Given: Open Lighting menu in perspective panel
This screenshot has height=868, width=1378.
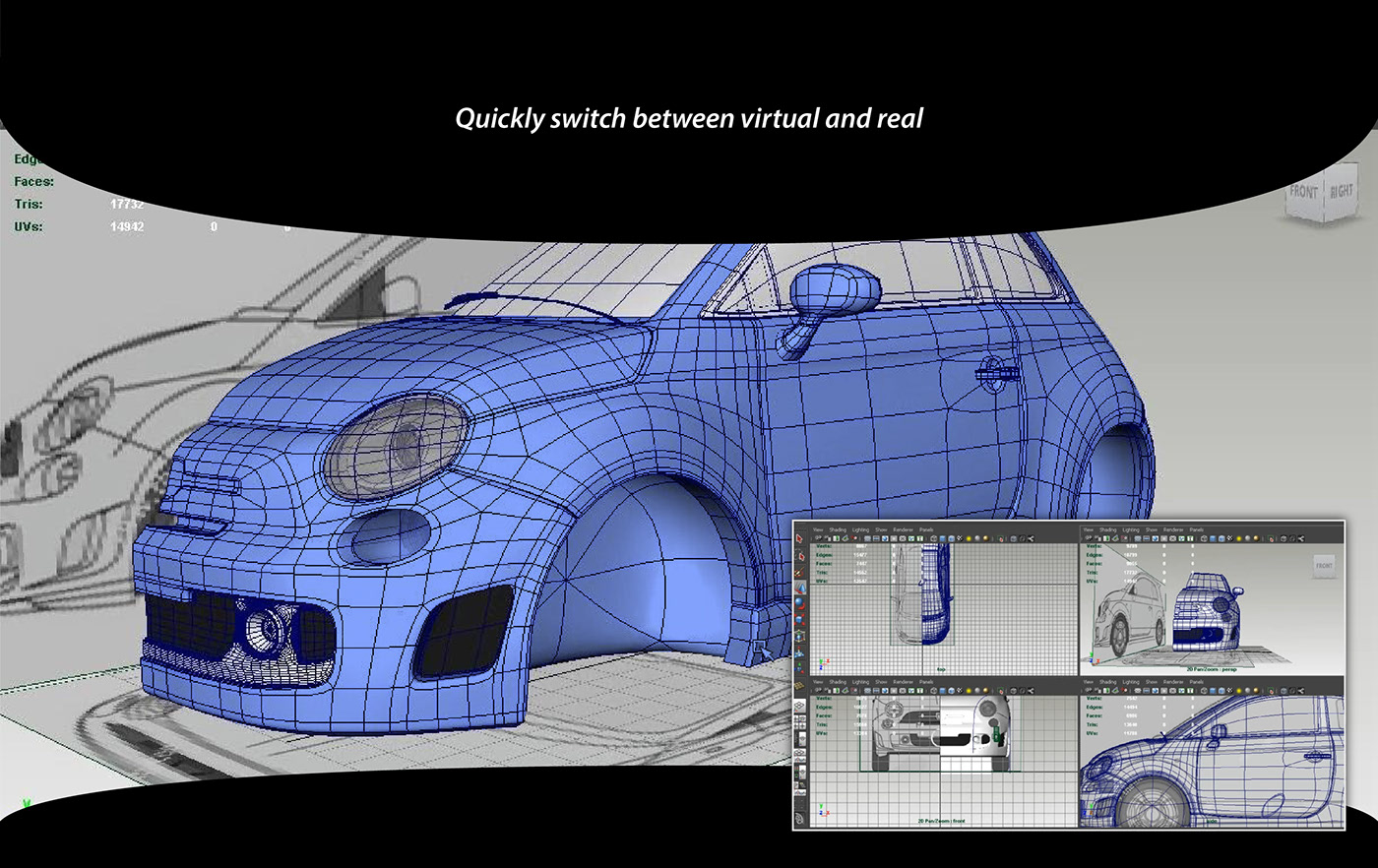Looking at the screenshot, I should [1131, 529].
